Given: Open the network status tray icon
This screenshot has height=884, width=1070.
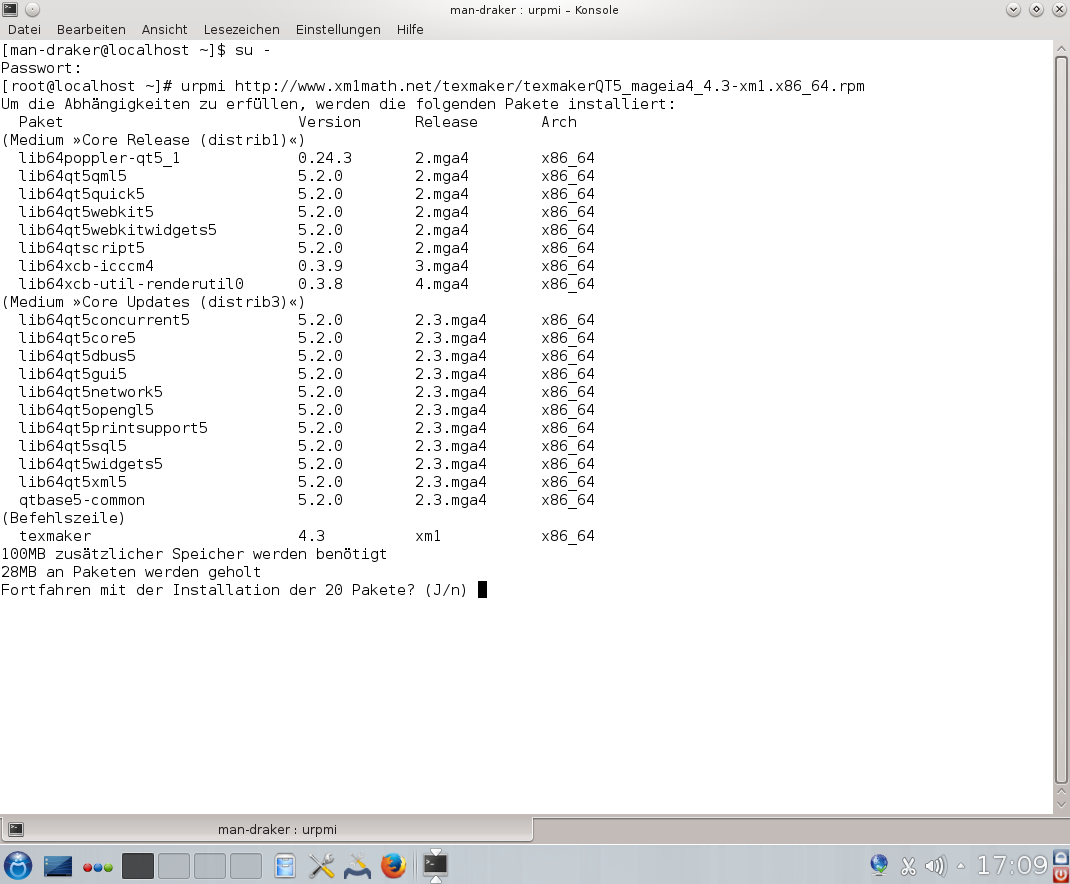Looking at the screenshot, I should pyautogui.click(x=879, y=866).
